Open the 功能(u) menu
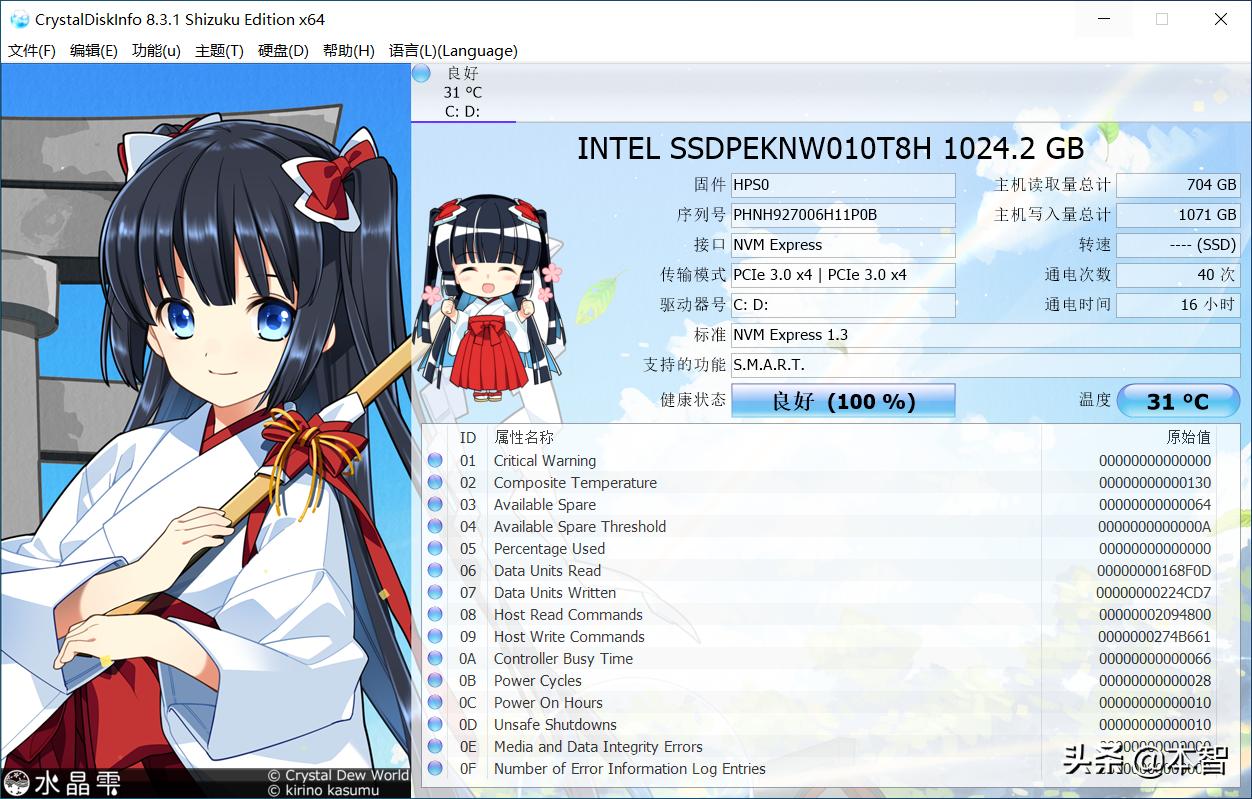 (157, 51)
